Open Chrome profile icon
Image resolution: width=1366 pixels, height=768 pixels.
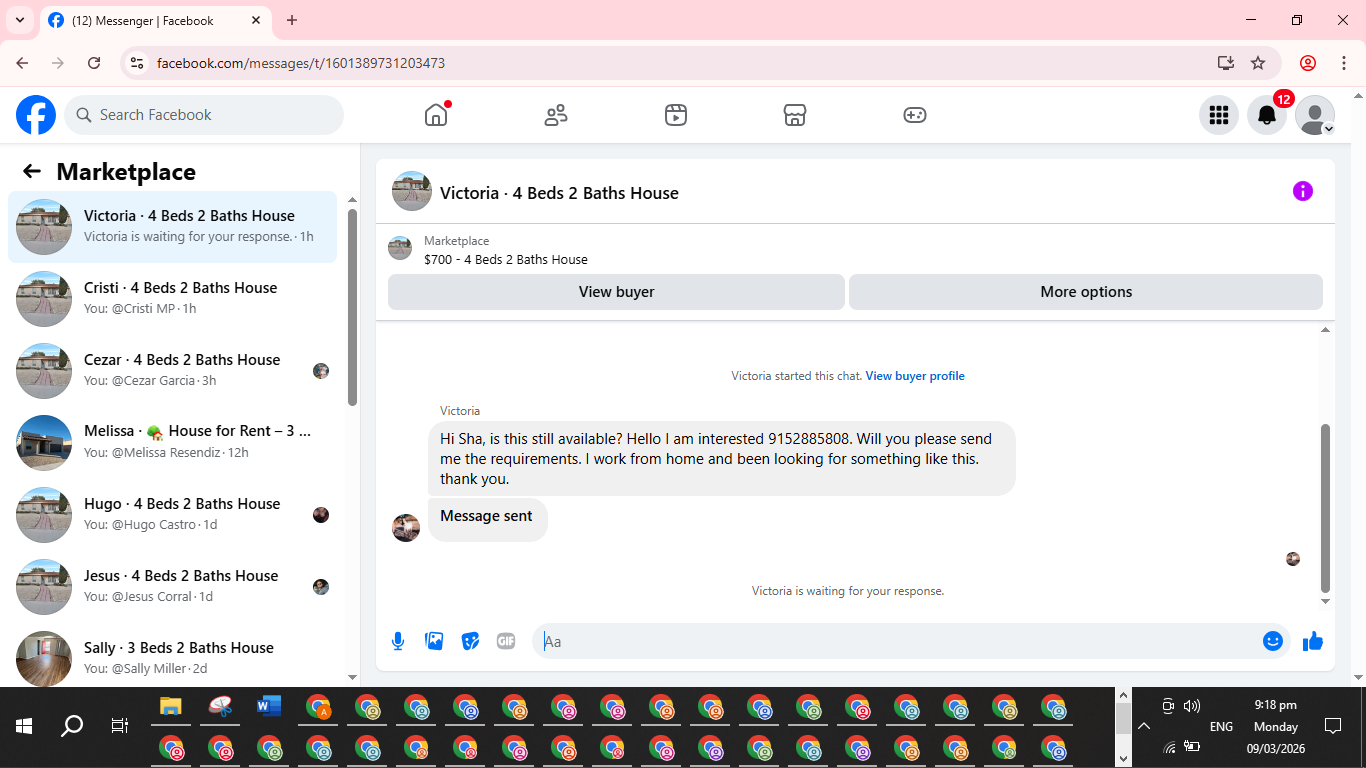tap(1308, 63)
